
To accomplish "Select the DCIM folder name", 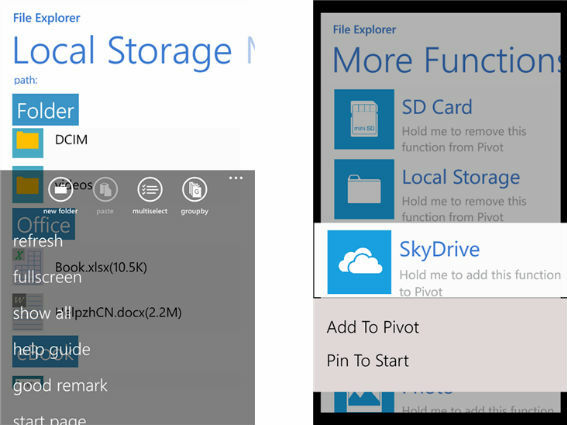I will tap(71, 140).
